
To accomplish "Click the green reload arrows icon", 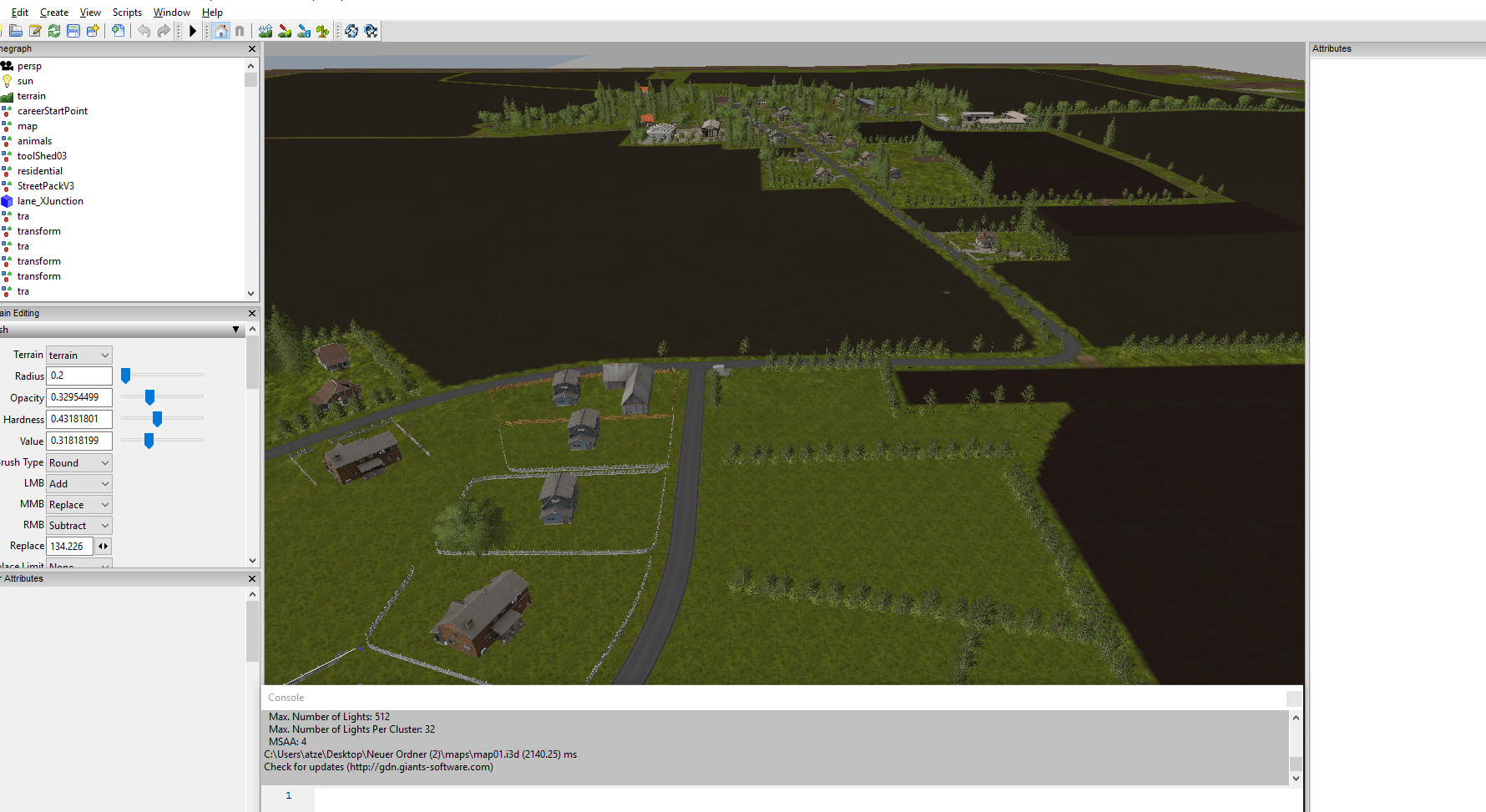I will [x=54, y=31].
